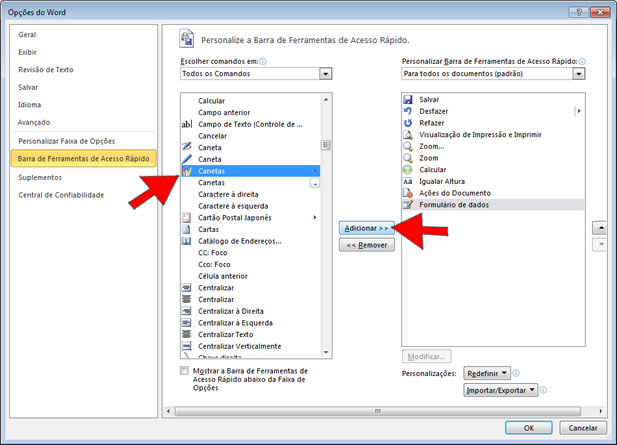This screenshot has width=617, height=445.
Task: Open the Redefinir dropdown
Action: point(487,373)
